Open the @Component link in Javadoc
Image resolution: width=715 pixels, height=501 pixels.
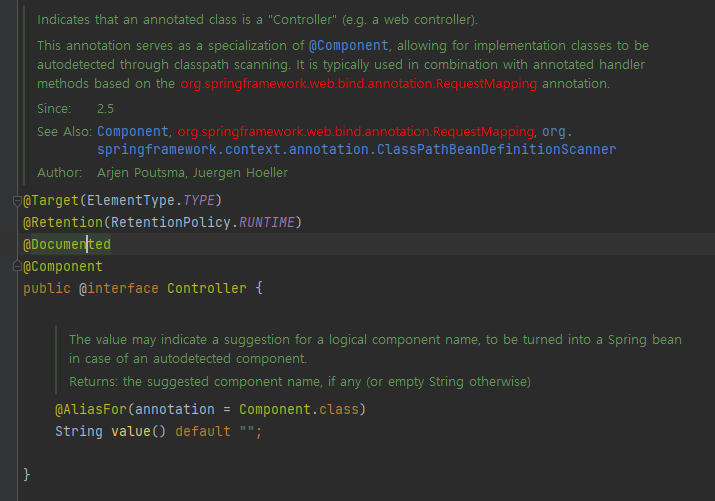pyautogui.click(x=348, y=46)
